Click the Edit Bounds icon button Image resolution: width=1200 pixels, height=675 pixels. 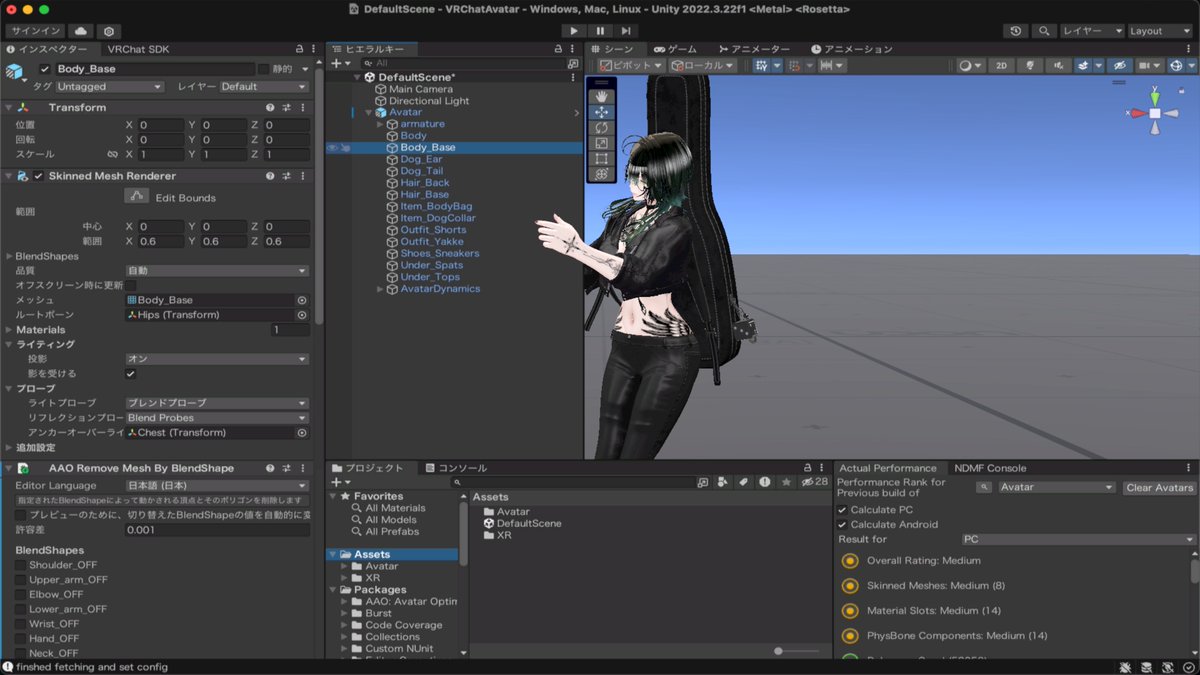click(138, 197)
